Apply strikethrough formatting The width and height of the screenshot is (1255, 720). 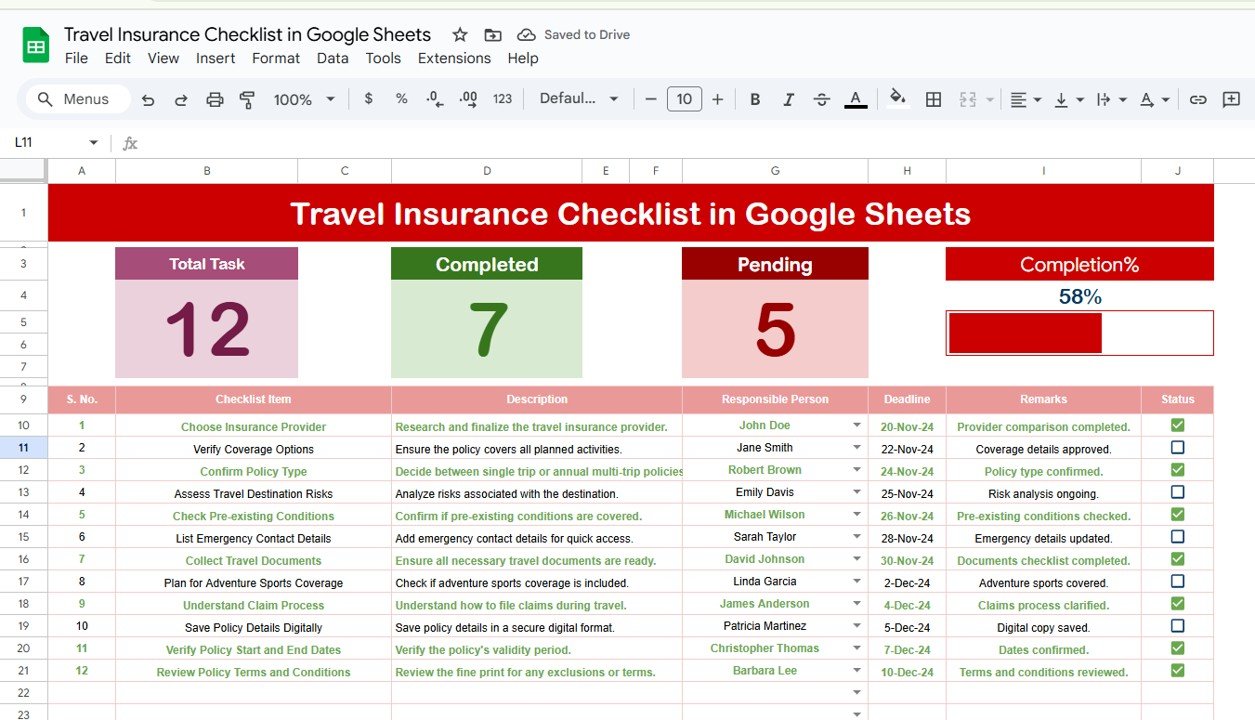pyautogui.click(x=821, y=99)
